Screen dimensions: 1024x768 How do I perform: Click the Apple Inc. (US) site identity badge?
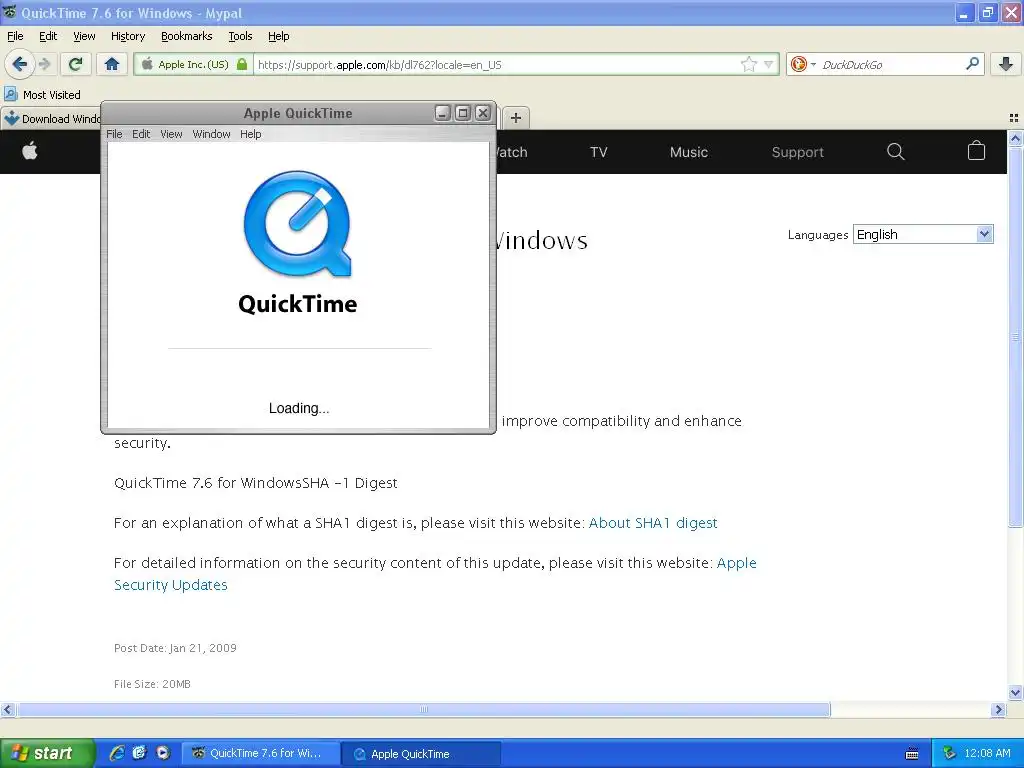click(x=194, y=64)
